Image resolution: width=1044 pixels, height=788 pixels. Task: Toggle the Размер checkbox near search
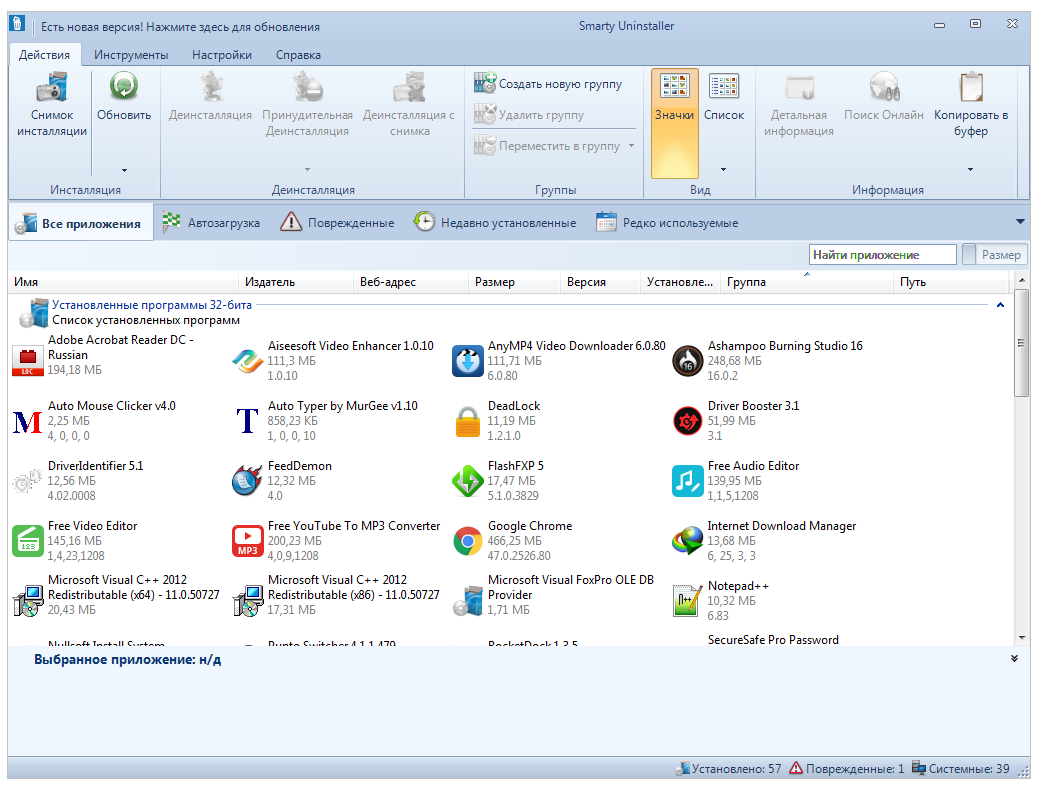point(969,255)
